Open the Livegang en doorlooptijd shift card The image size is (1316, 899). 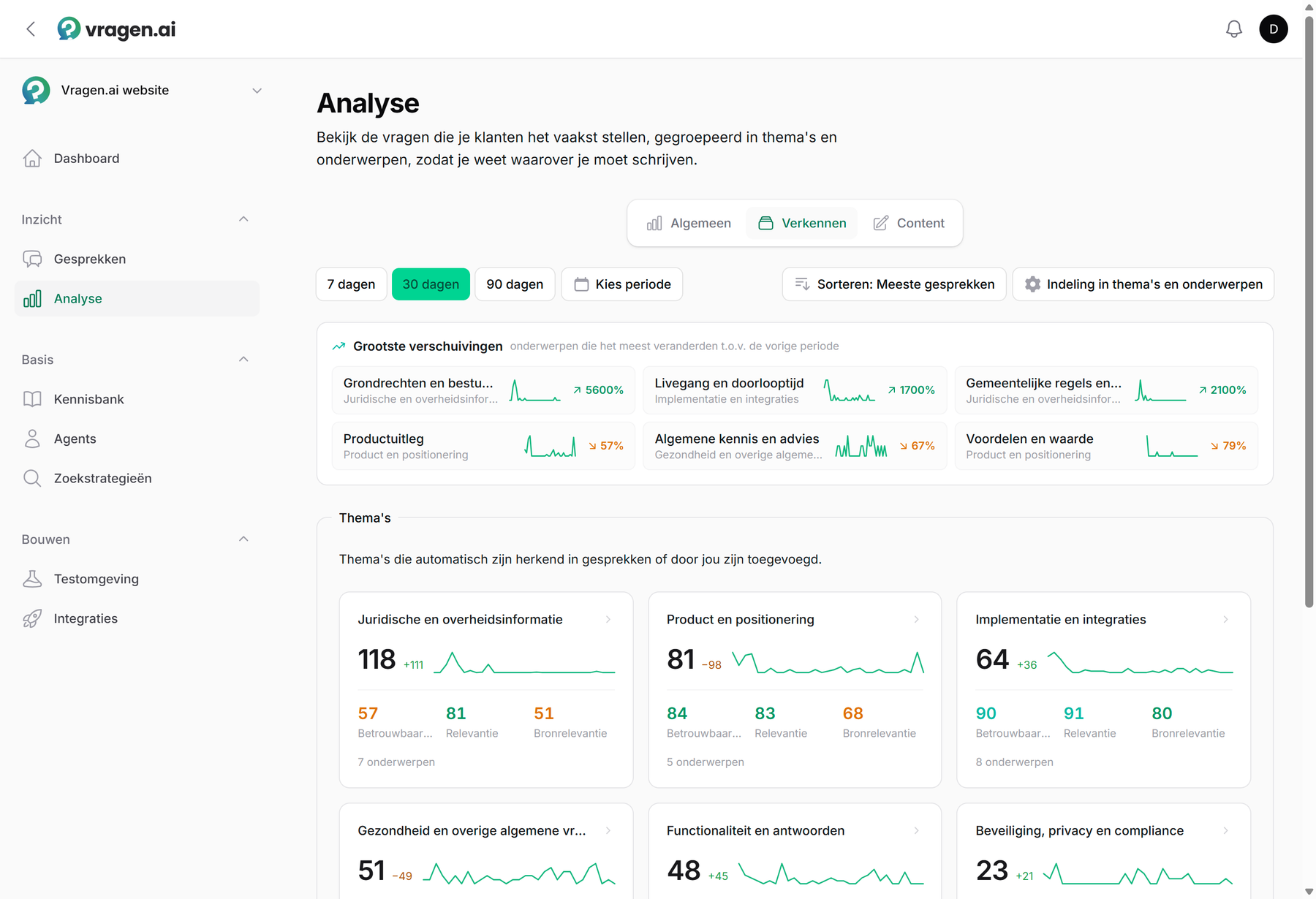coord(795,391)
